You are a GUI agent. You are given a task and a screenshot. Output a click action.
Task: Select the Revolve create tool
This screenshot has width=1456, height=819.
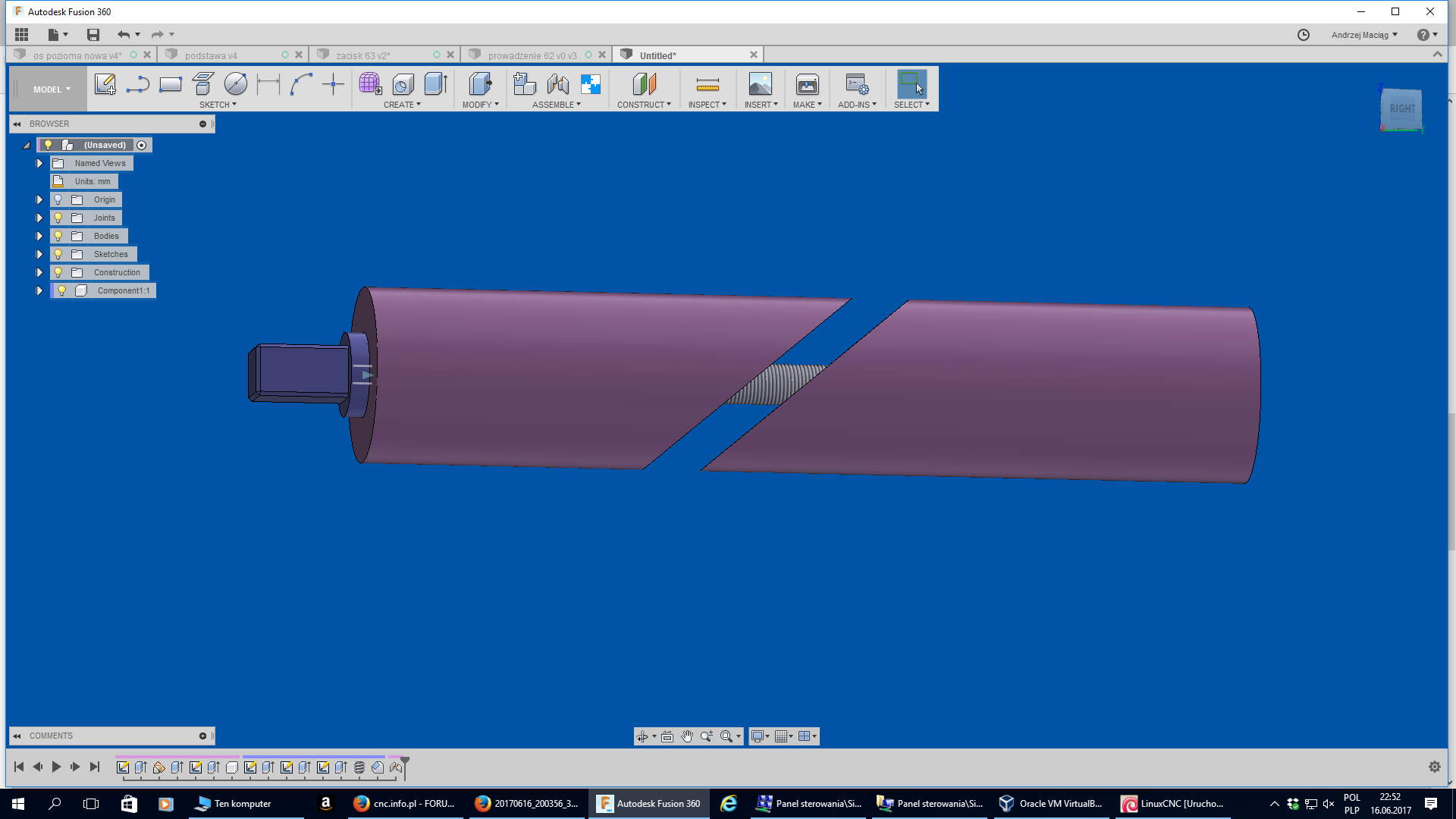click(x=403, y=84)
